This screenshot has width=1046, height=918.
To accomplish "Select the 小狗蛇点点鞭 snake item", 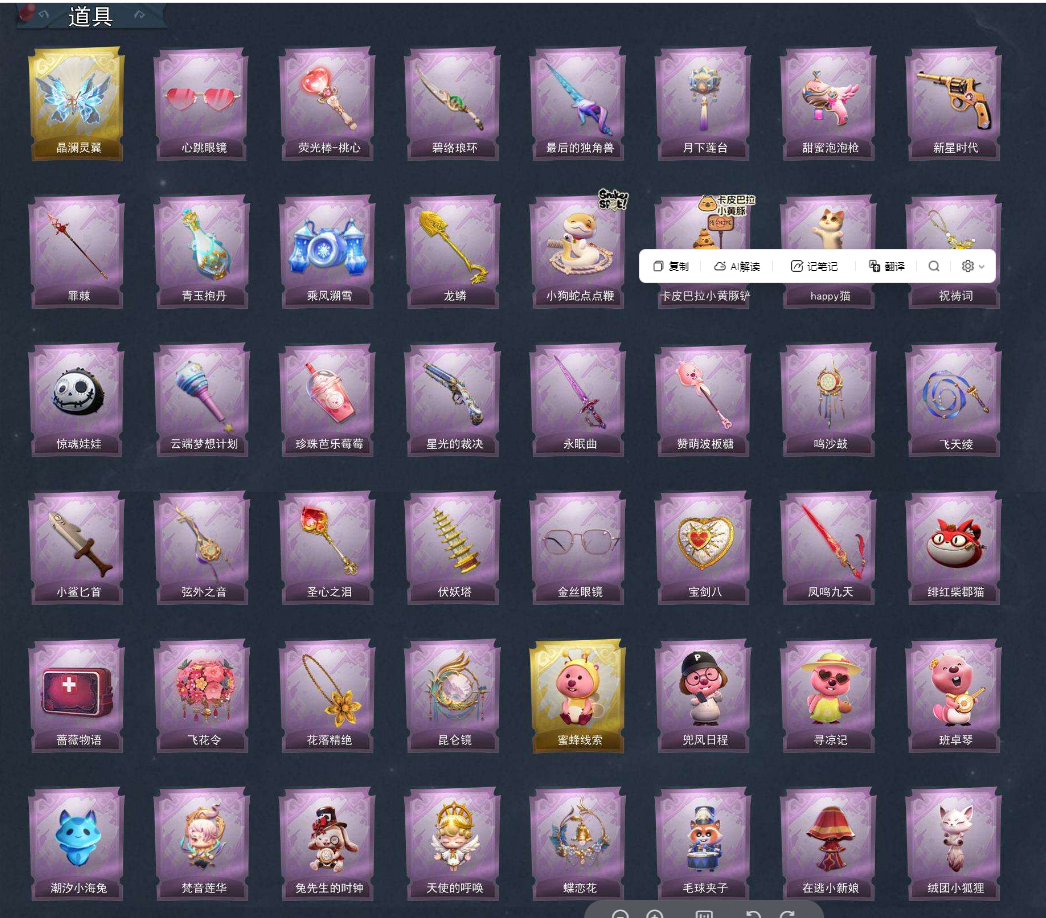I will 578,252.
